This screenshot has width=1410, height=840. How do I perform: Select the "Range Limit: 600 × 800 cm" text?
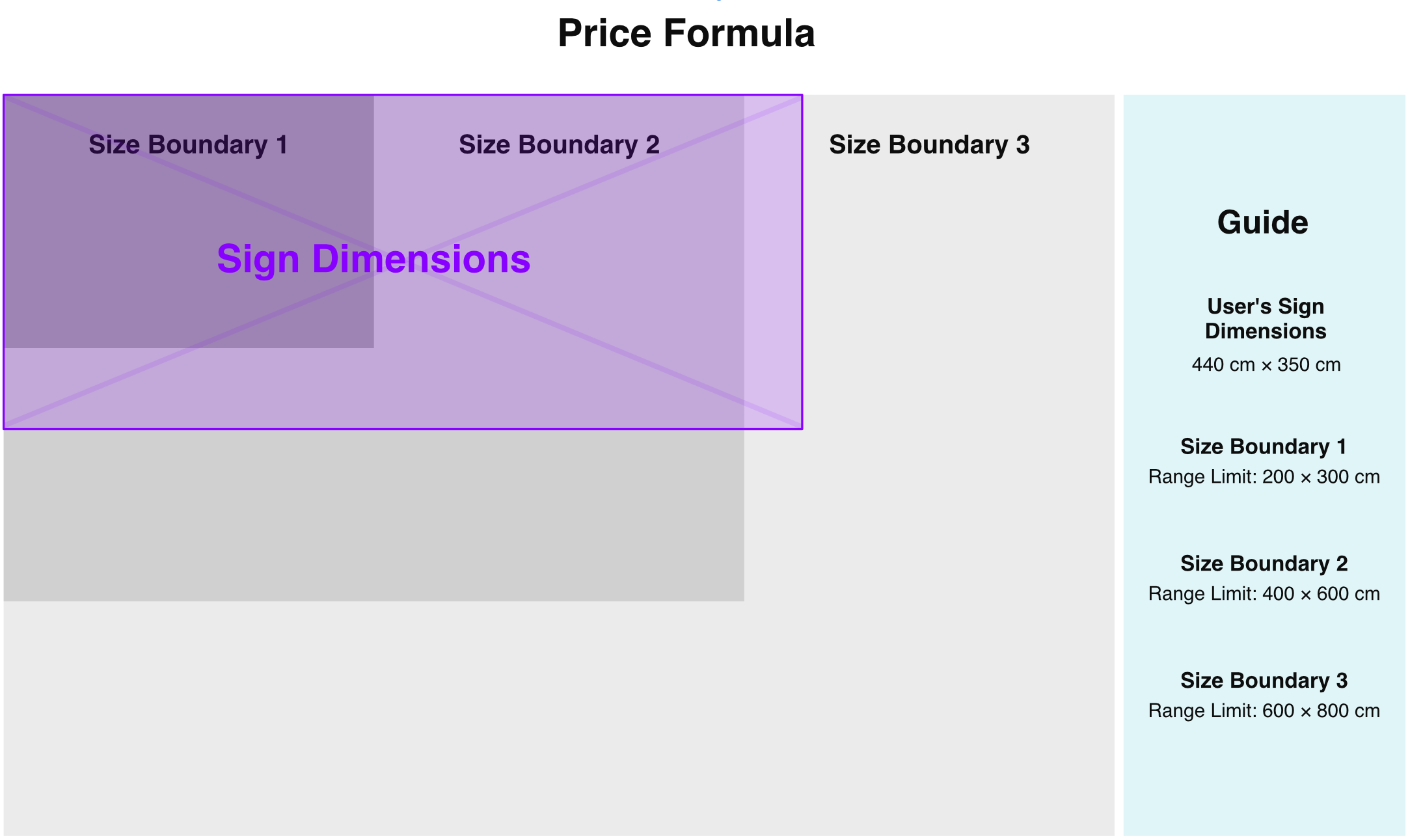(x=1264, y=711)
